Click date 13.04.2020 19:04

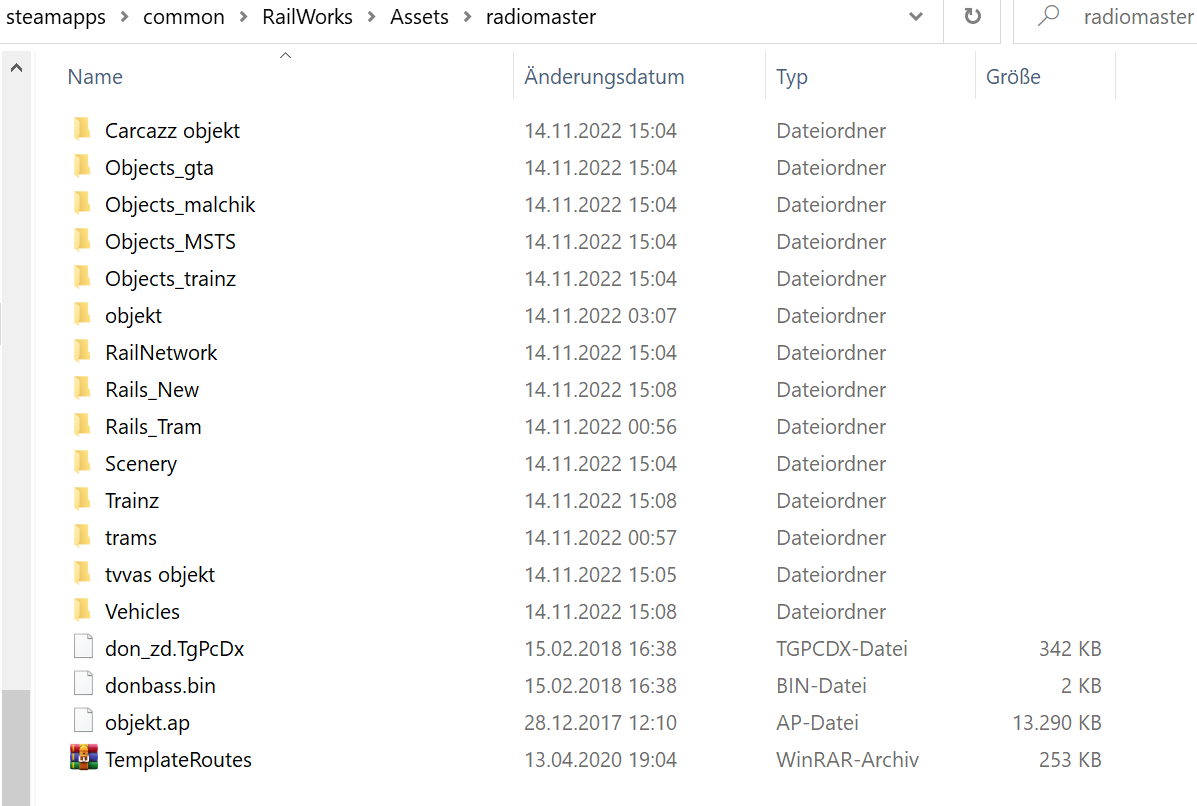(x=600, y=759)
